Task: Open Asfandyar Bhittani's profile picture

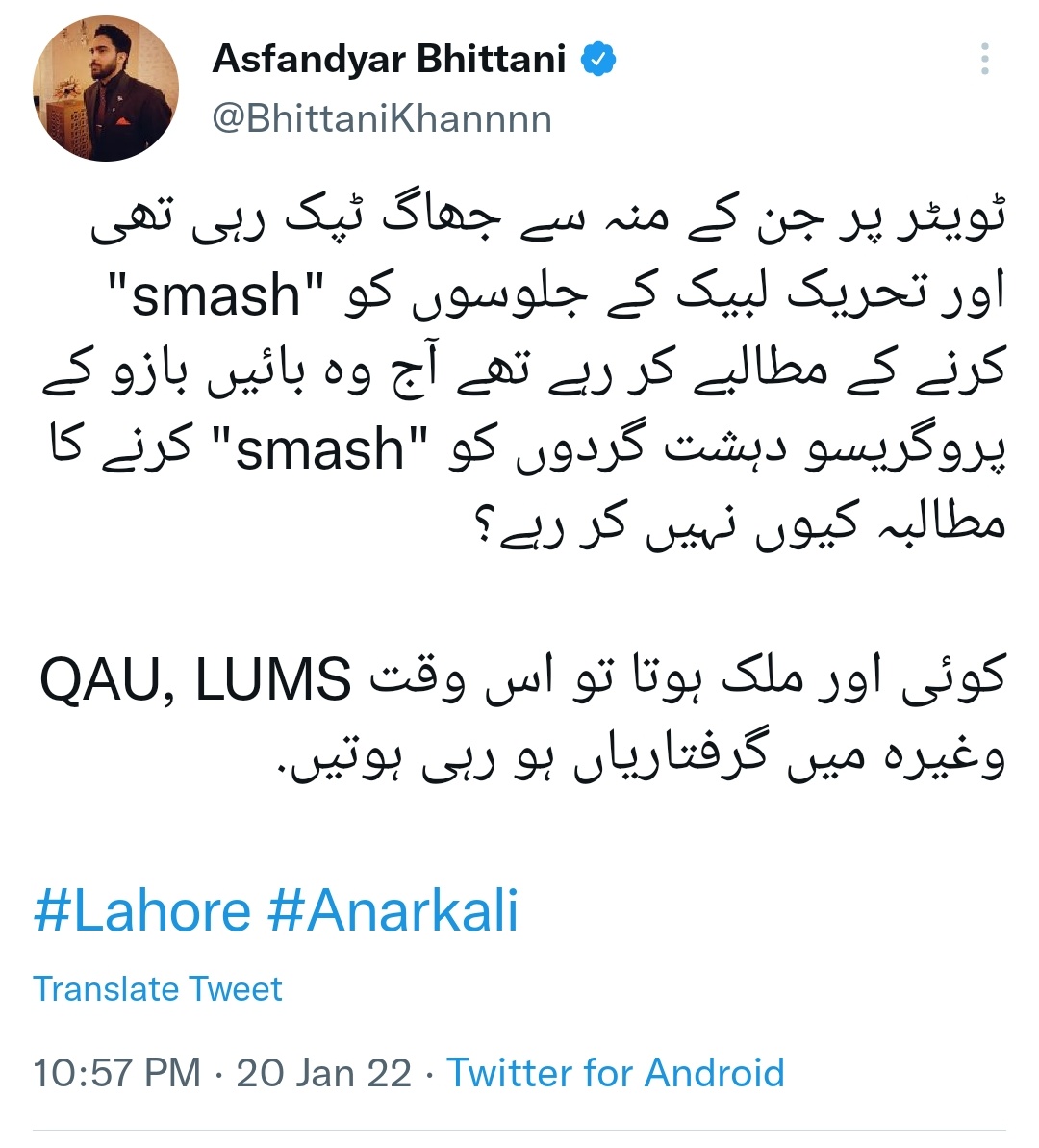Action: pyautogui.click(x=106, y=89)
